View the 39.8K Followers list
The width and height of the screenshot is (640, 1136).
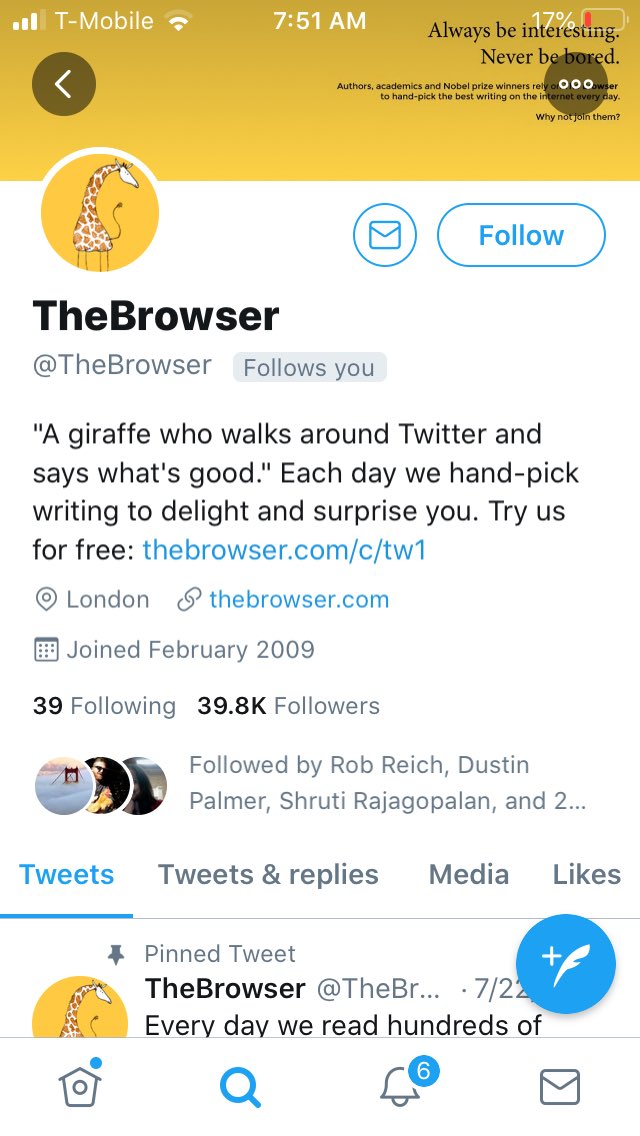288,706
